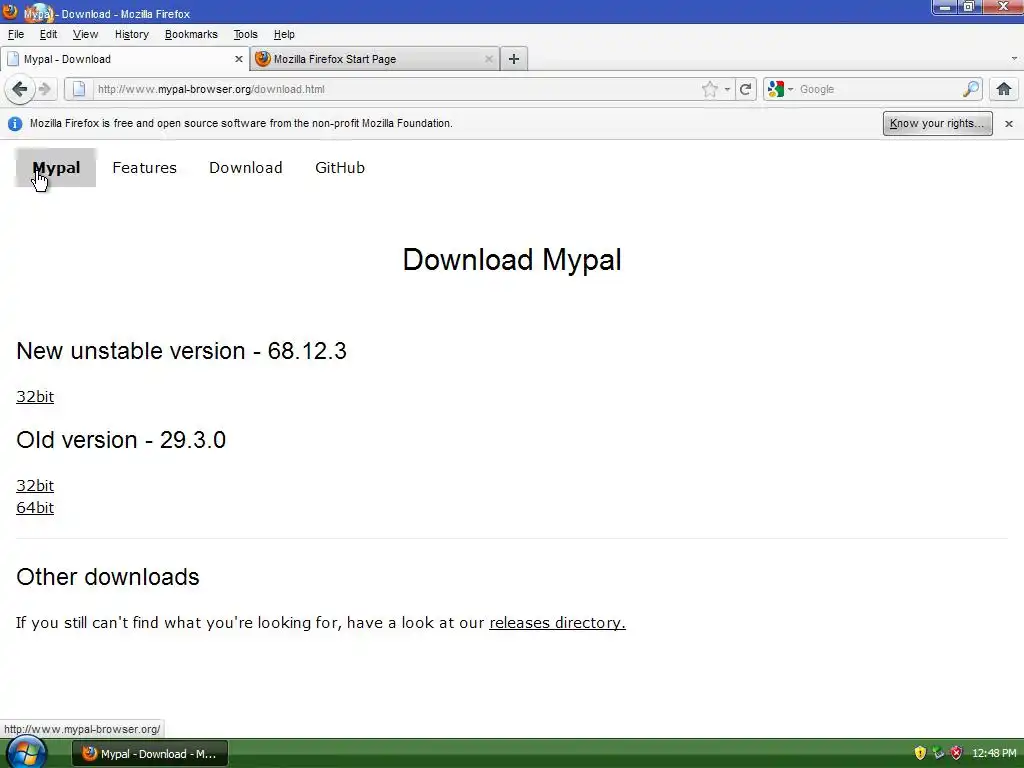This screenshot has height=768, width=1024.
Task: Close the Firefox window
Action: coord(1003,7)
